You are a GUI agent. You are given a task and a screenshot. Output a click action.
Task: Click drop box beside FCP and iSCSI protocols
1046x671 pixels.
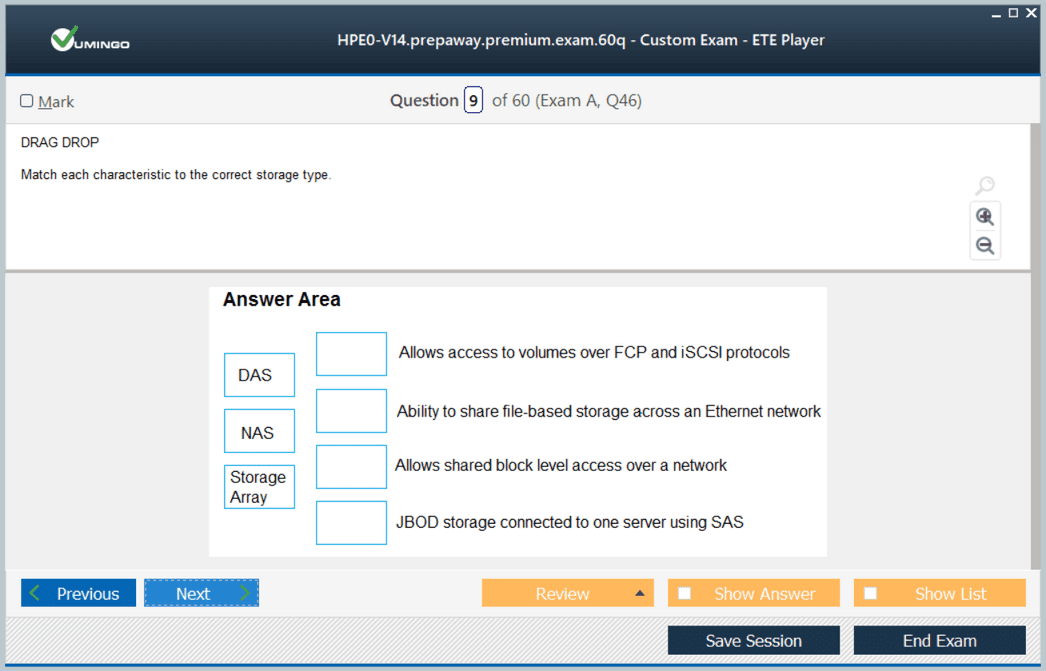[x=352, y=354]
